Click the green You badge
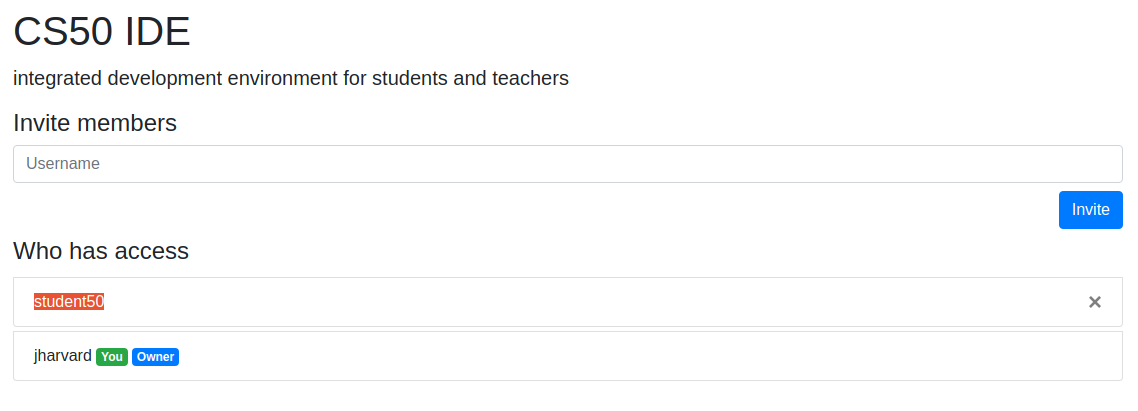This screenshot has width=1138, height=411. click(x=112, y=357)
